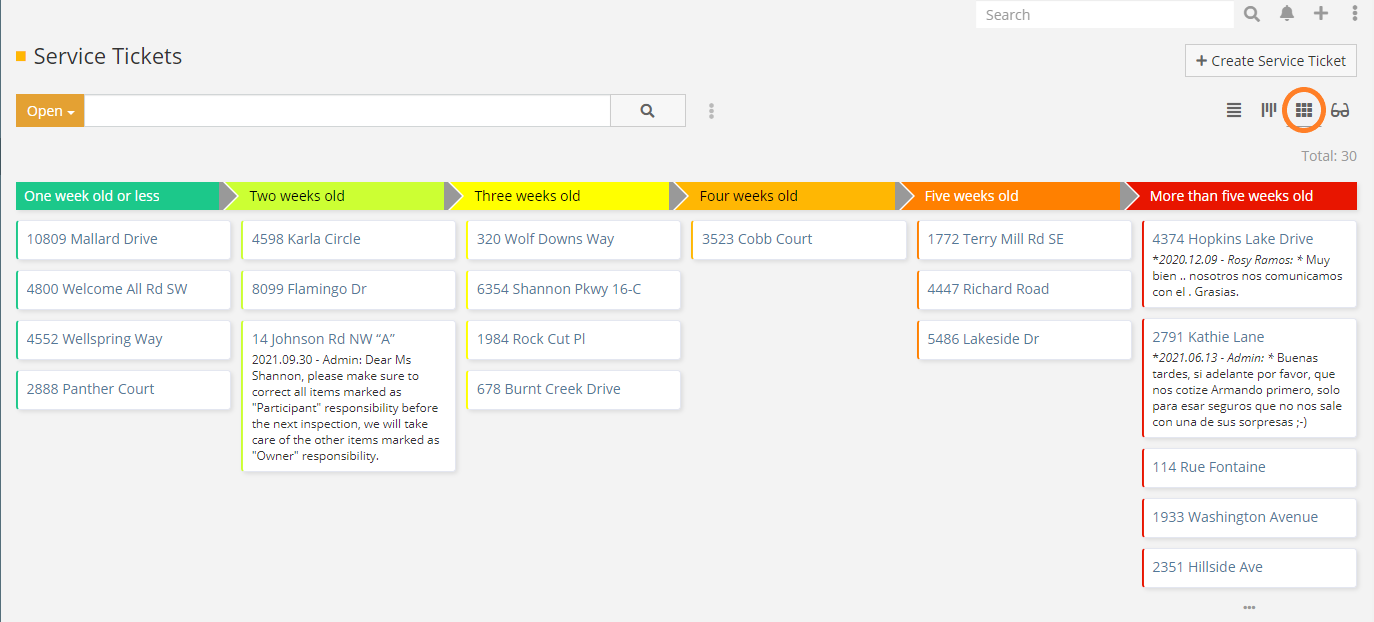The image size is (1374, 622).
Task: Click the filter search magnifier button
Action: pyautogui.click(x=648, y=111)
